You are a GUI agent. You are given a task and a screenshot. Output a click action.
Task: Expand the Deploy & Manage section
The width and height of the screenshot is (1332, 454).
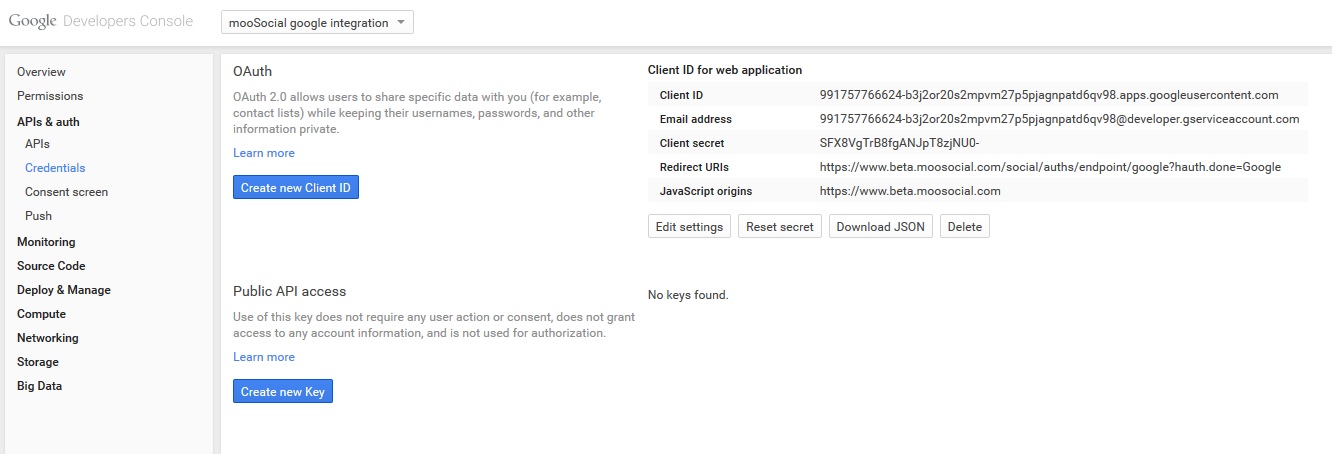click(64, 290)
